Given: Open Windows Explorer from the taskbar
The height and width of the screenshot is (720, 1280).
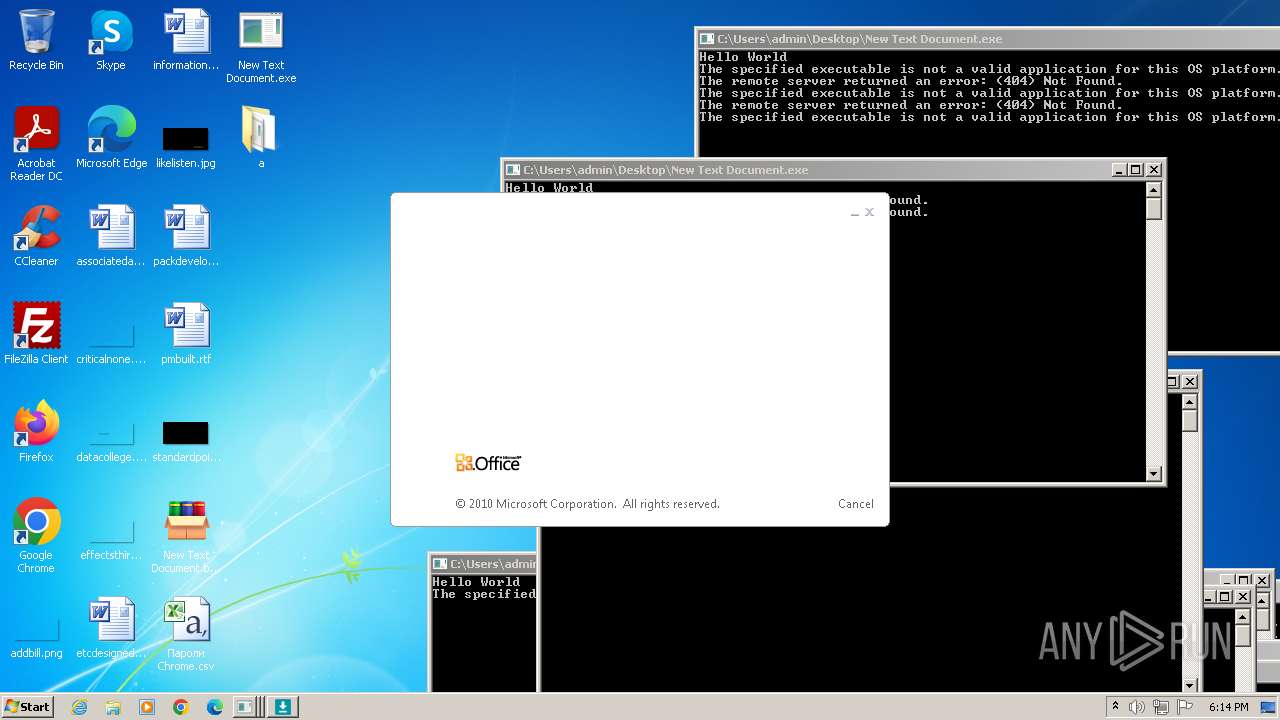Looking at the screenshot, I should click(113, 707).
